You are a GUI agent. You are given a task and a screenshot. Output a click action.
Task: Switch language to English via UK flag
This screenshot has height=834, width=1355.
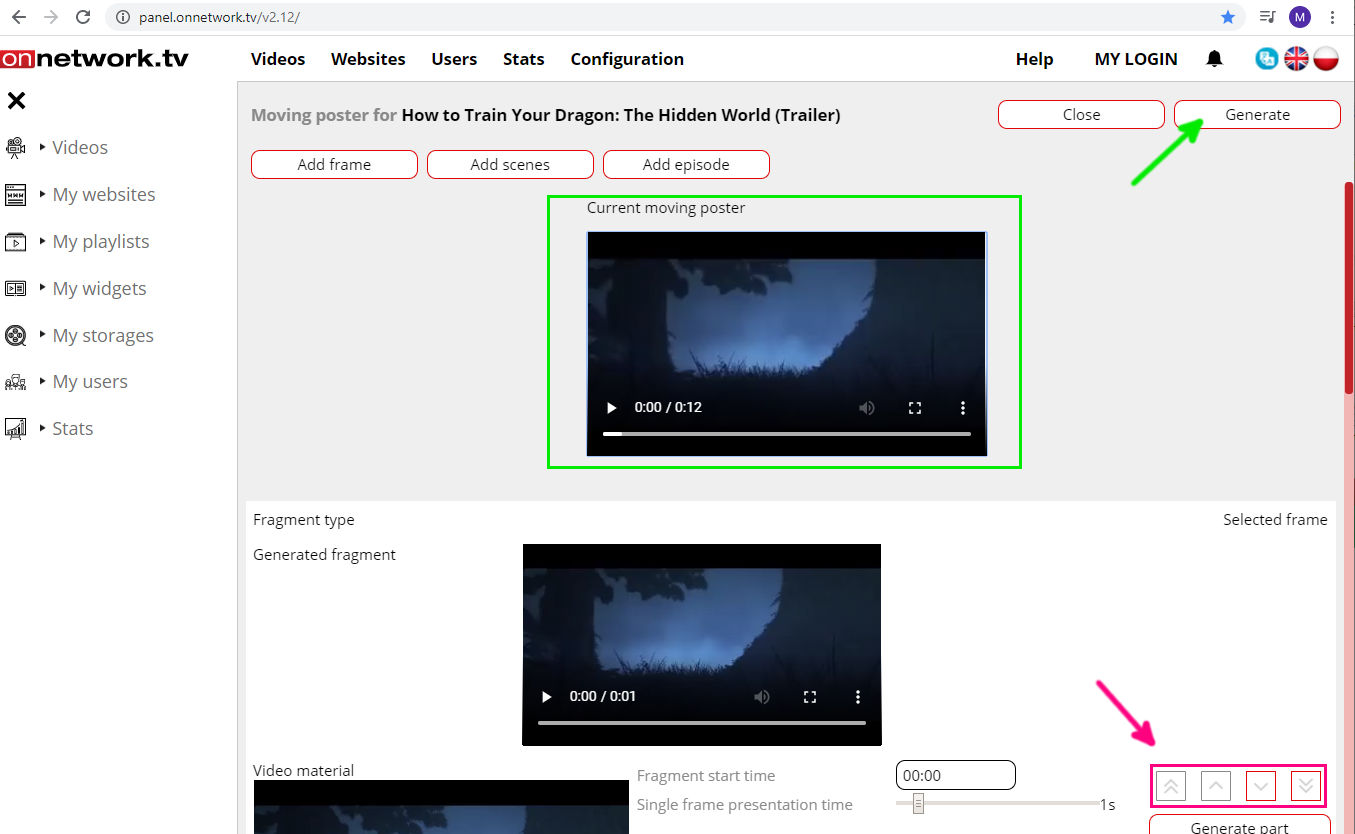[x=1296, y=59]
